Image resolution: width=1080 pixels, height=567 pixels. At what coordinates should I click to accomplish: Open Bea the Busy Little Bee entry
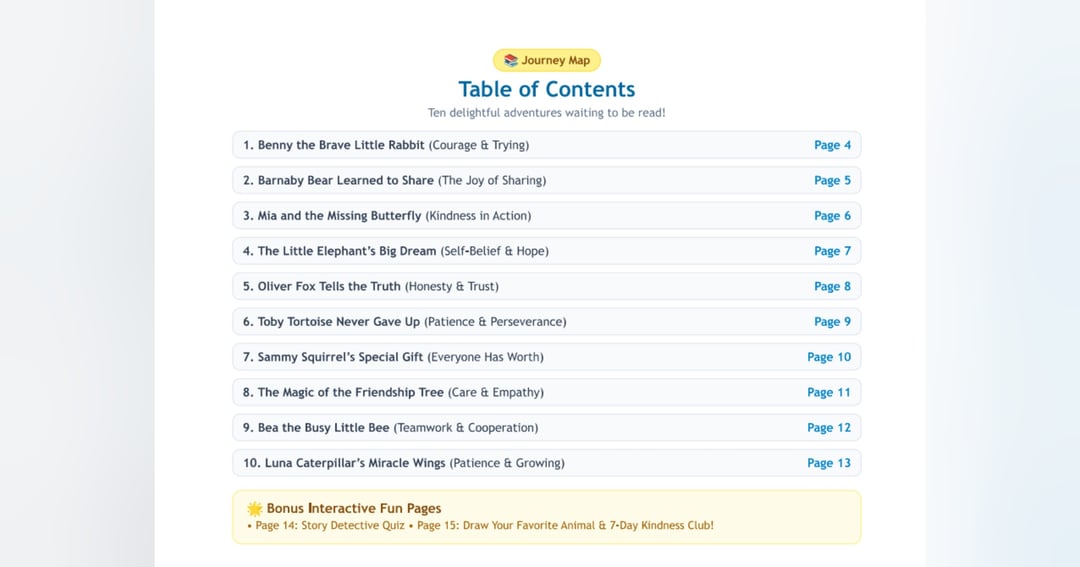(x=547, y=428)
